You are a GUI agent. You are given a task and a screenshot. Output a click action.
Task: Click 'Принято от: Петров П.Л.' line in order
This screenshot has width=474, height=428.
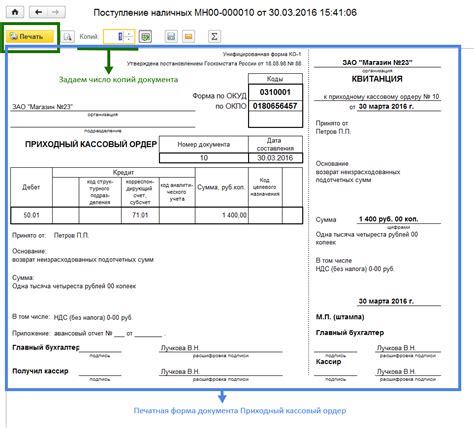pos(51,235)
